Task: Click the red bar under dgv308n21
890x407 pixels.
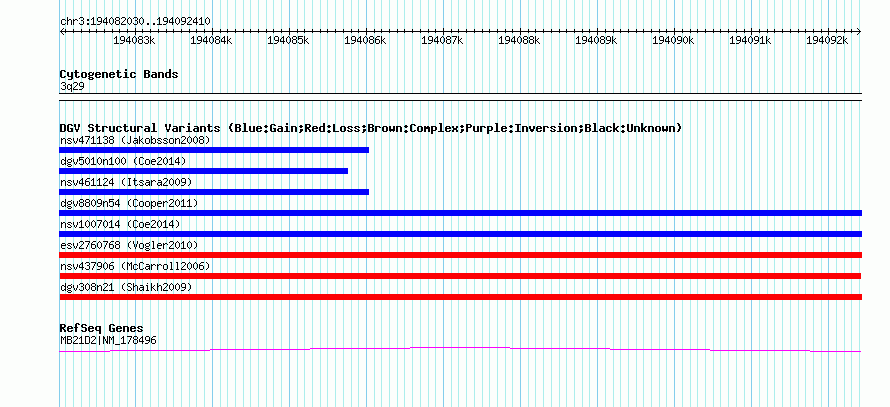Action: point(460,297)
